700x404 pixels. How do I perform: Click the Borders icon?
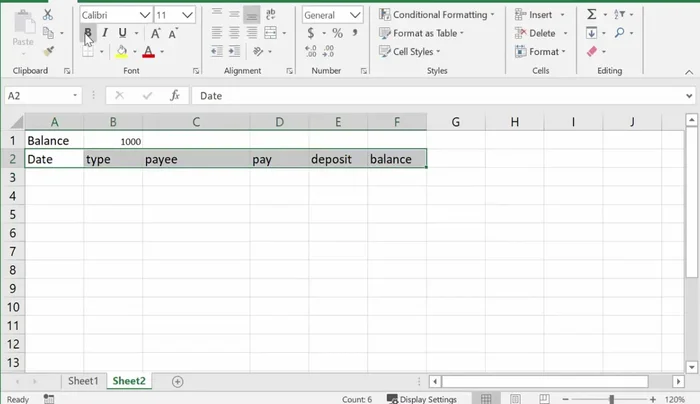point(88,51)
